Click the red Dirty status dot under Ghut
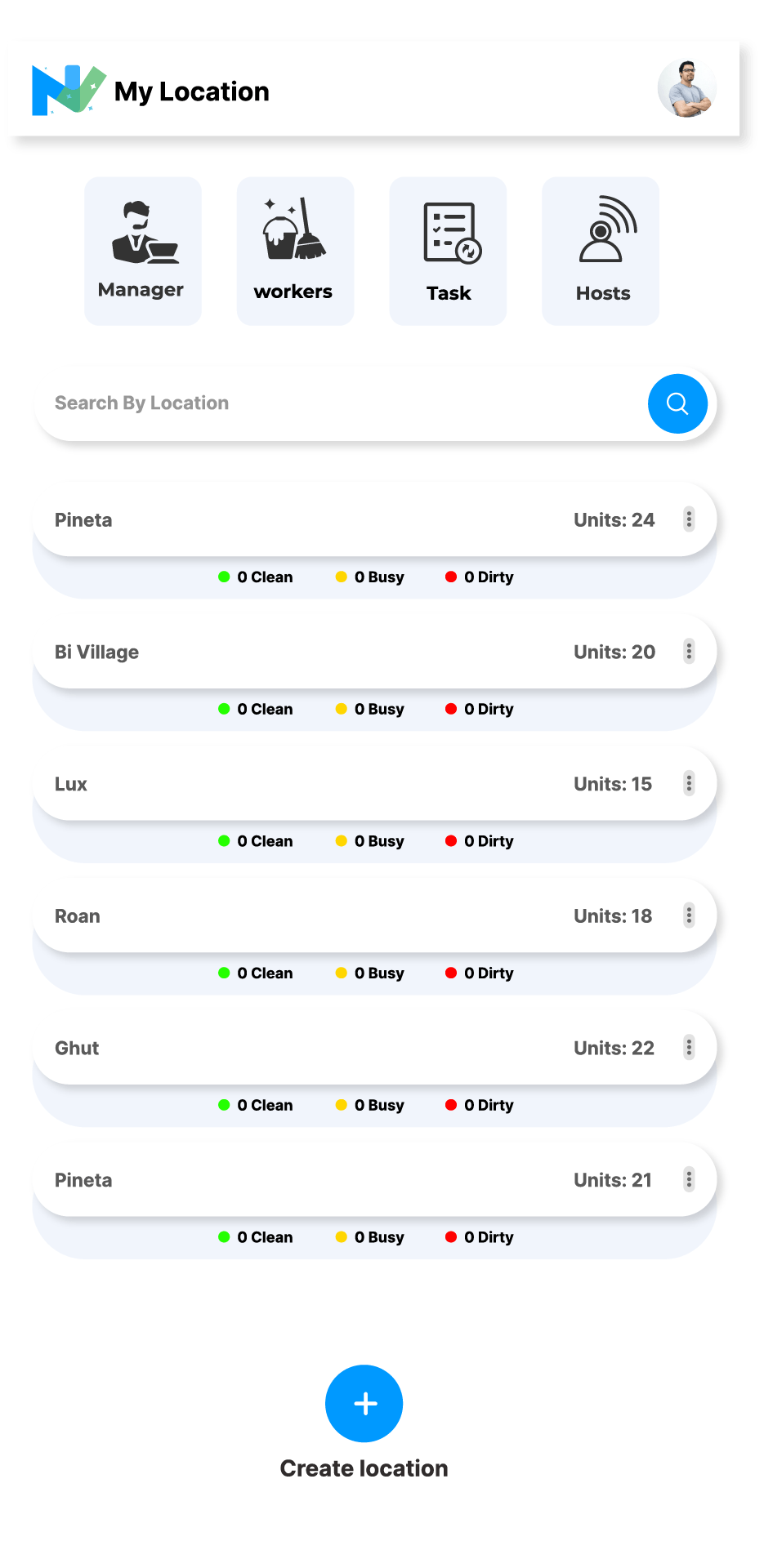 tap(451, 1105)
